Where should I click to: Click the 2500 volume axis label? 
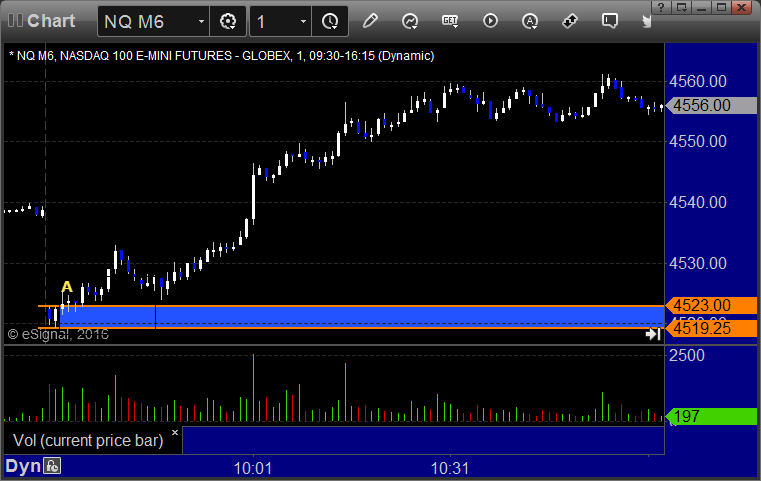(x=687, y=355)
